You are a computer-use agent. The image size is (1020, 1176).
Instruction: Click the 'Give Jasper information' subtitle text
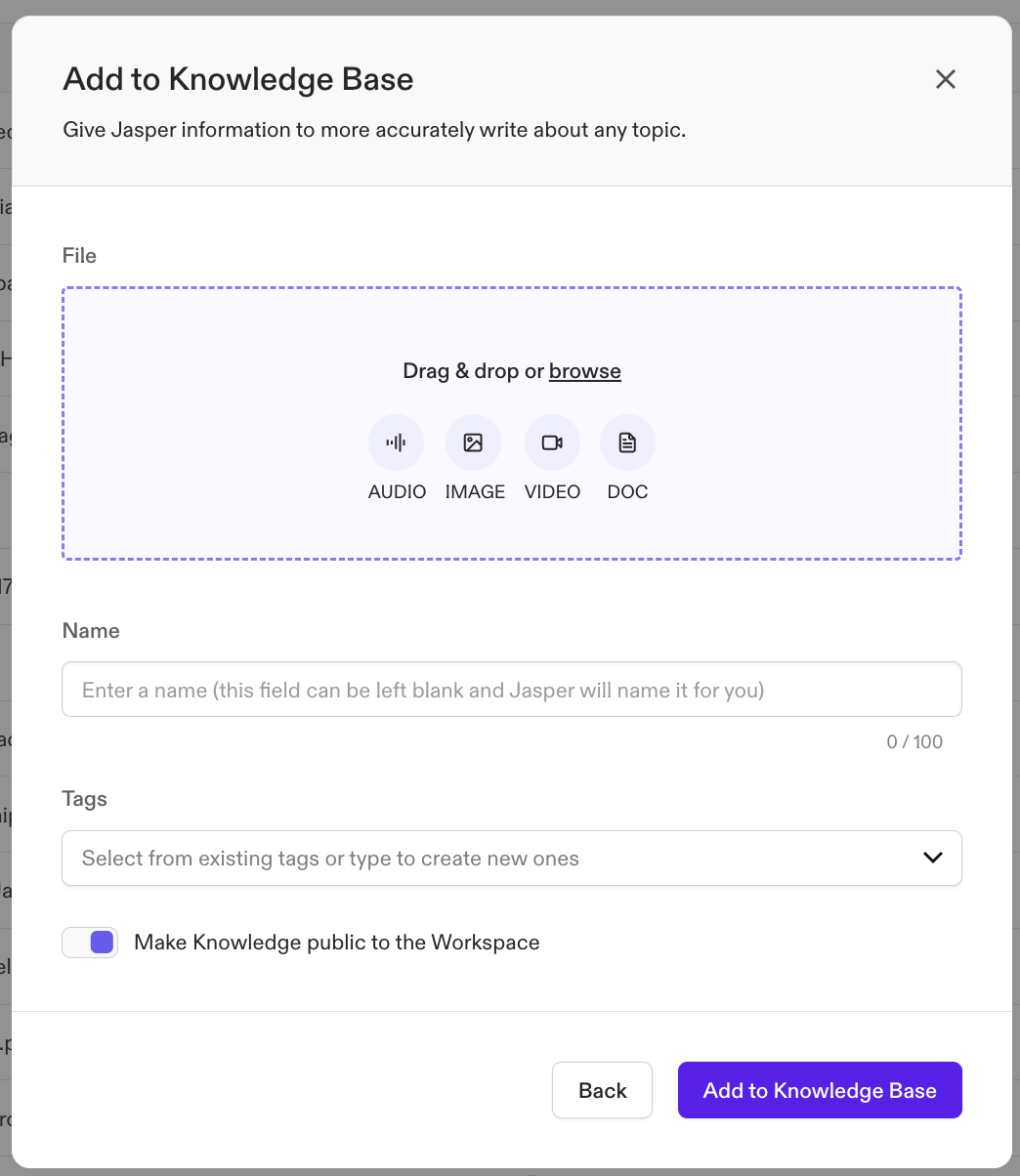tap(374, 130)
